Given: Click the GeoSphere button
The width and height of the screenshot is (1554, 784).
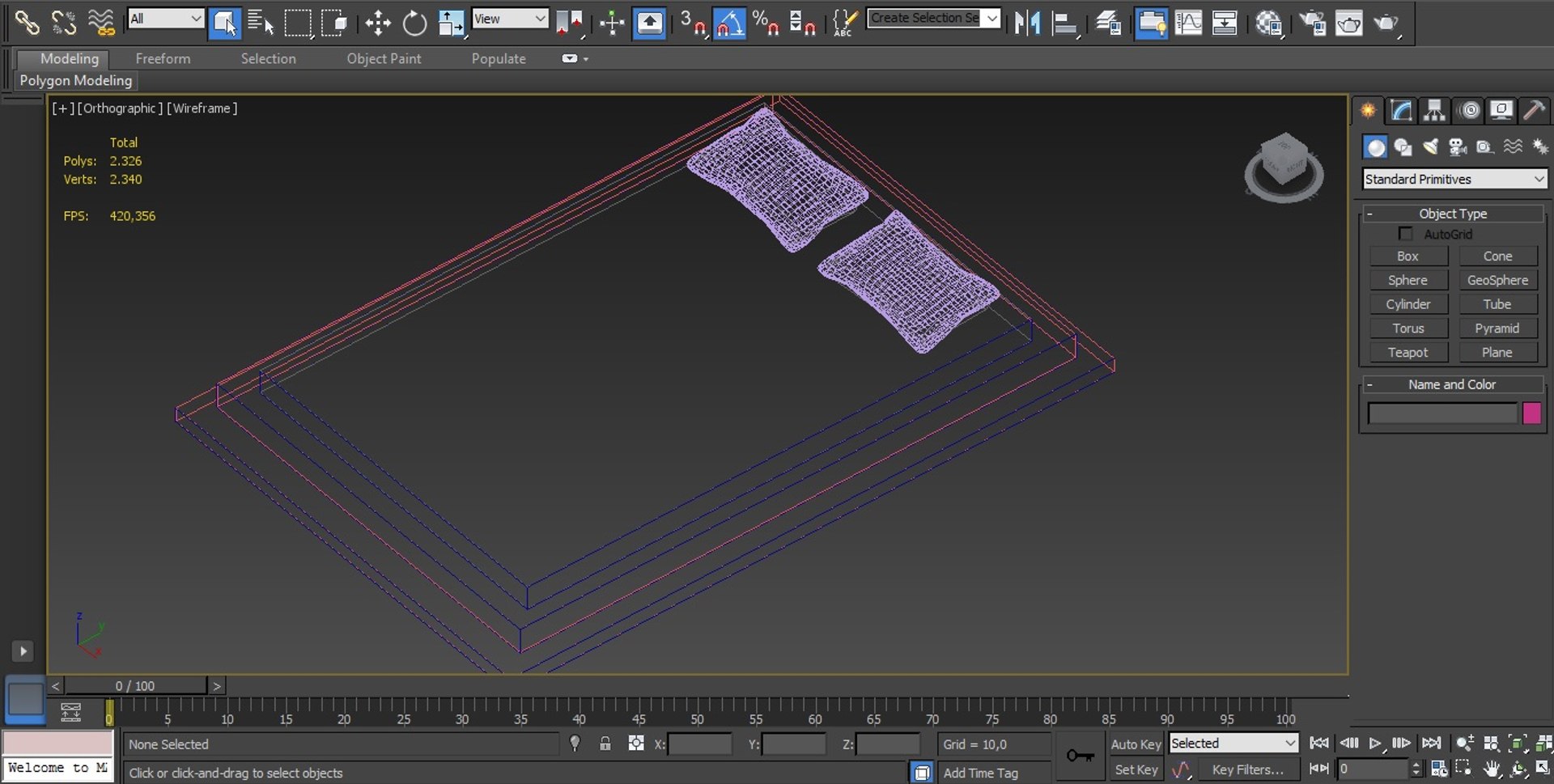Looking at the screenshot, I should click(1498, 280).
